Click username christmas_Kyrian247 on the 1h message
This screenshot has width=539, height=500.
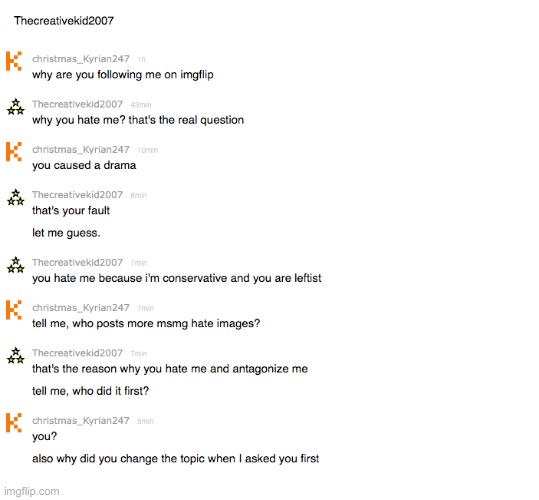[x=81, y=59]
